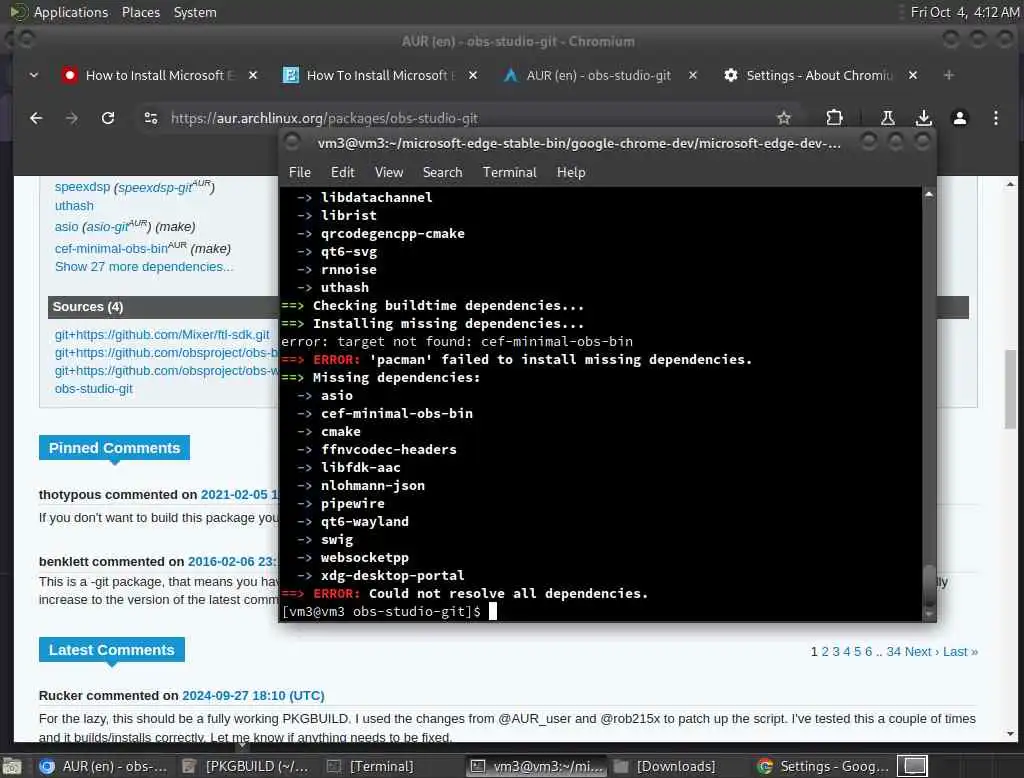
Task: Open the Terminal menu in terminal window
Action: (509, 172)
